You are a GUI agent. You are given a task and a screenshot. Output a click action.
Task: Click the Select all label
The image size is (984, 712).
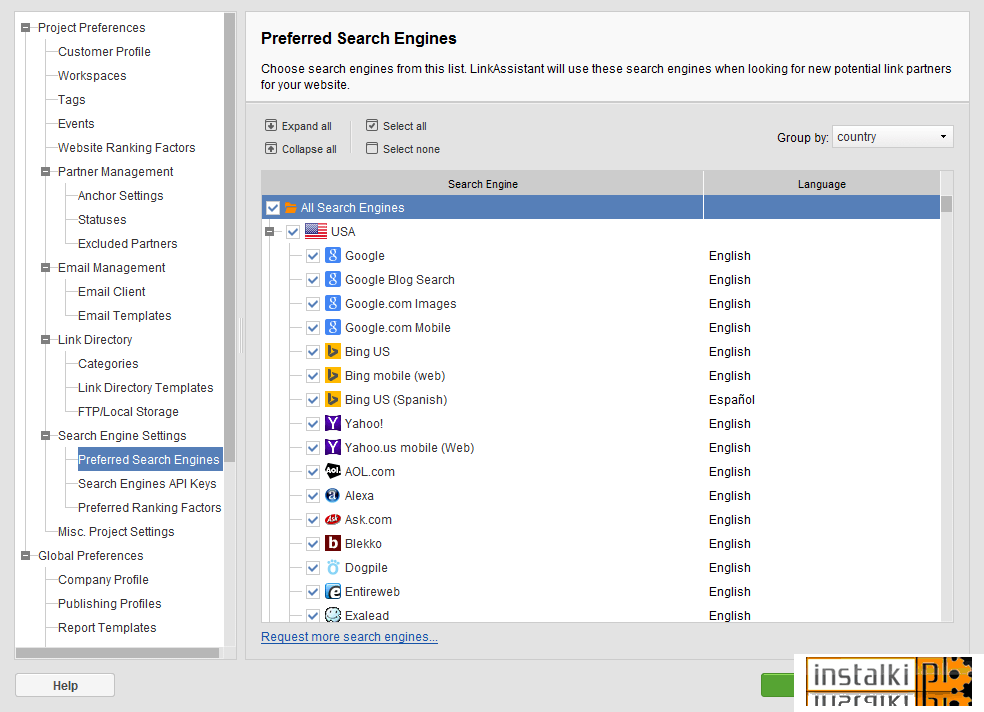coord(405,126)
